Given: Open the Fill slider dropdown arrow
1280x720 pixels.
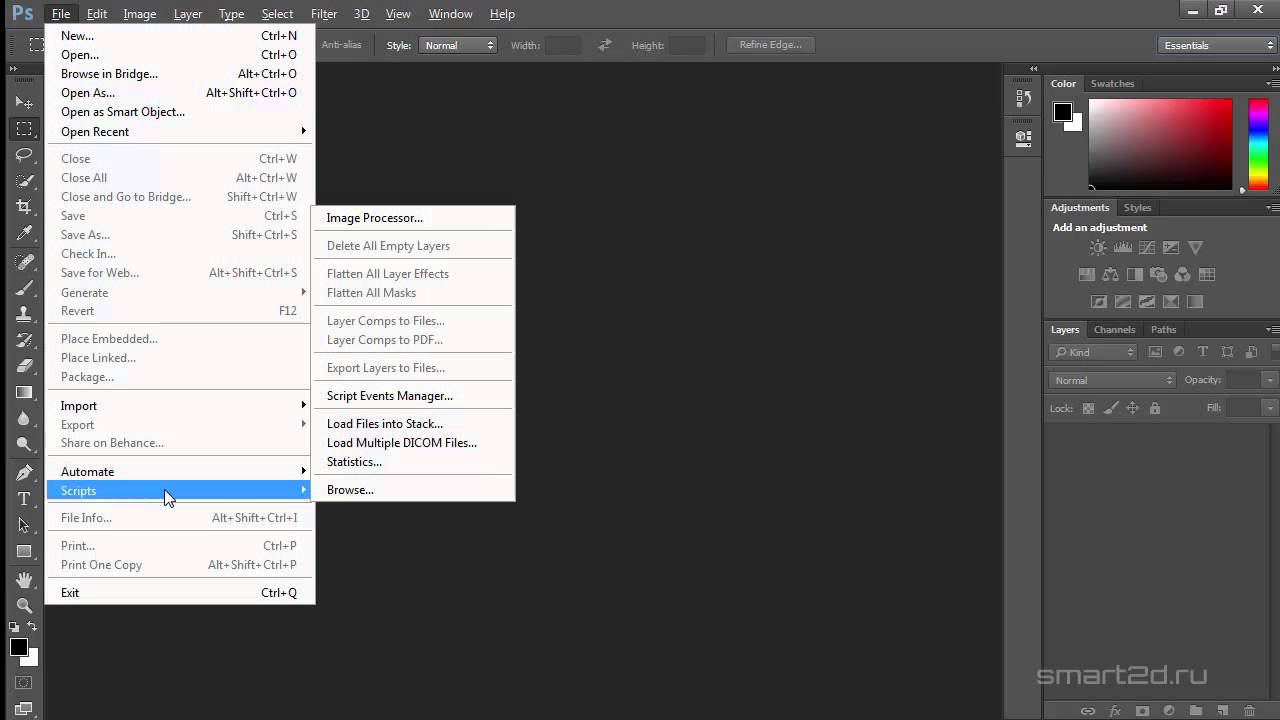Looking at the screenshot, I should point(1270,408).
